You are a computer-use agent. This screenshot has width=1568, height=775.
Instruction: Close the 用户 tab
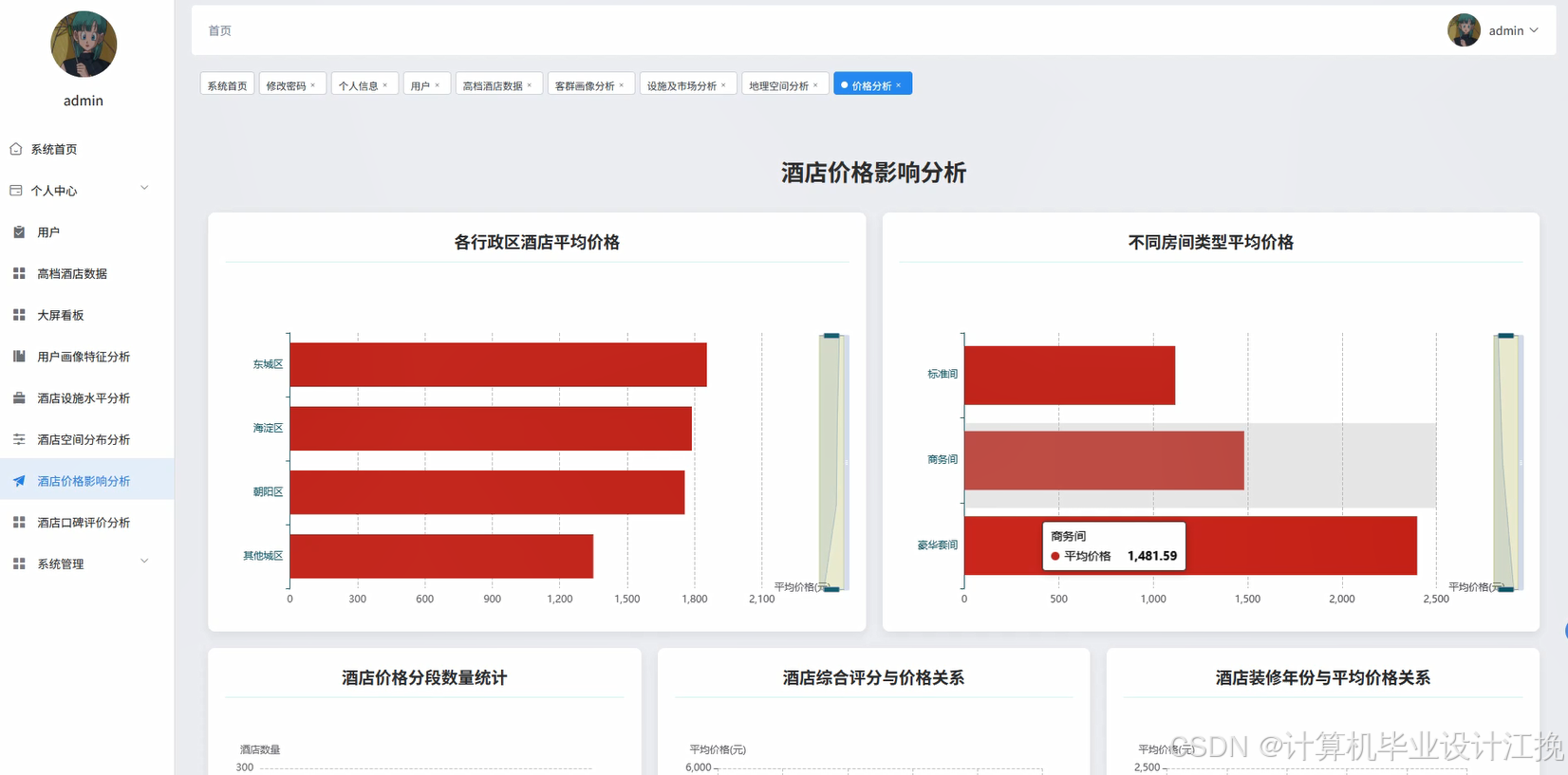(438, 85)
